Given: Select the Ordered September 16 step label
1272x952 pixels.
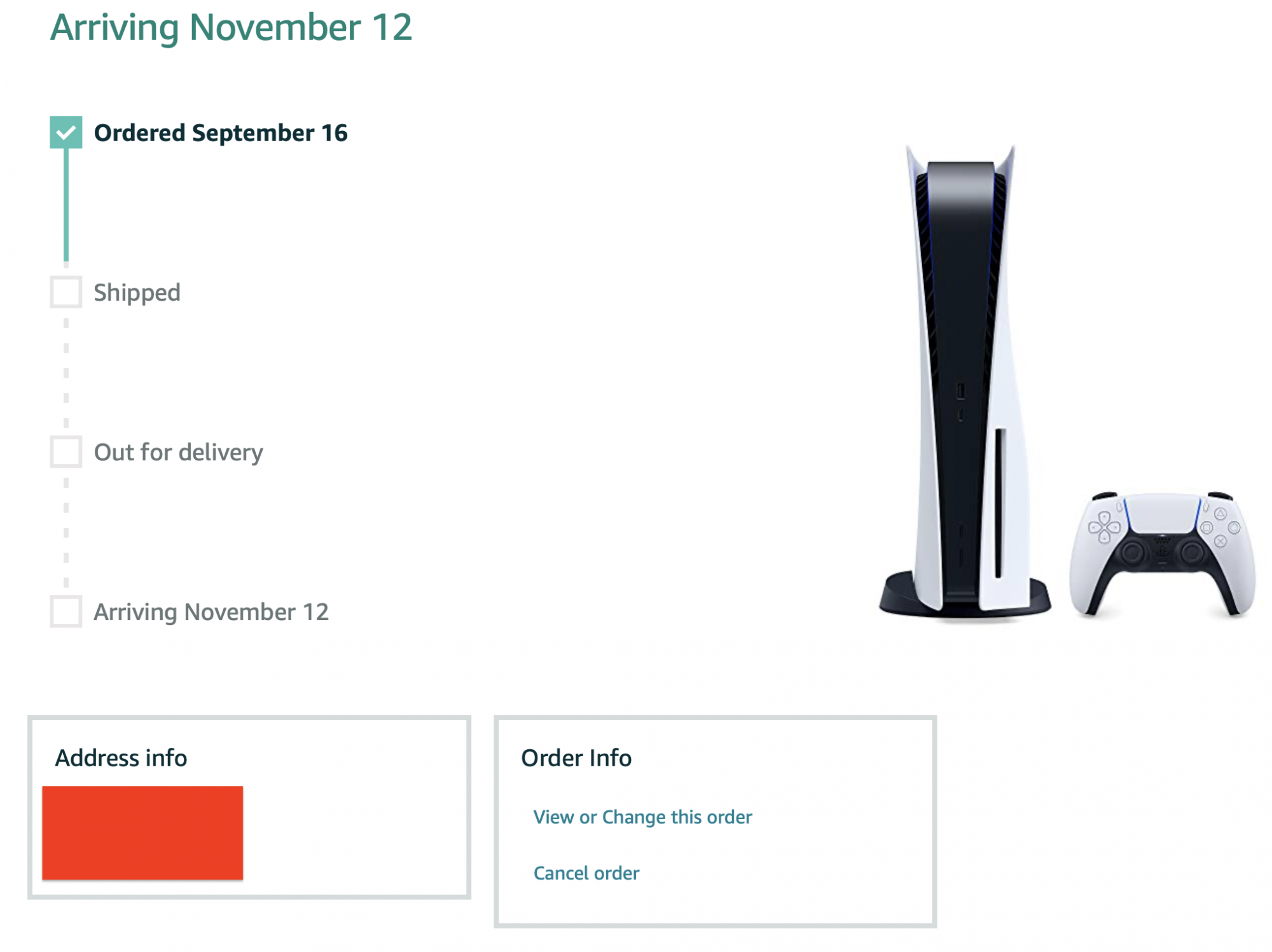Looking at the screenshot, I should tap(221, 133).
